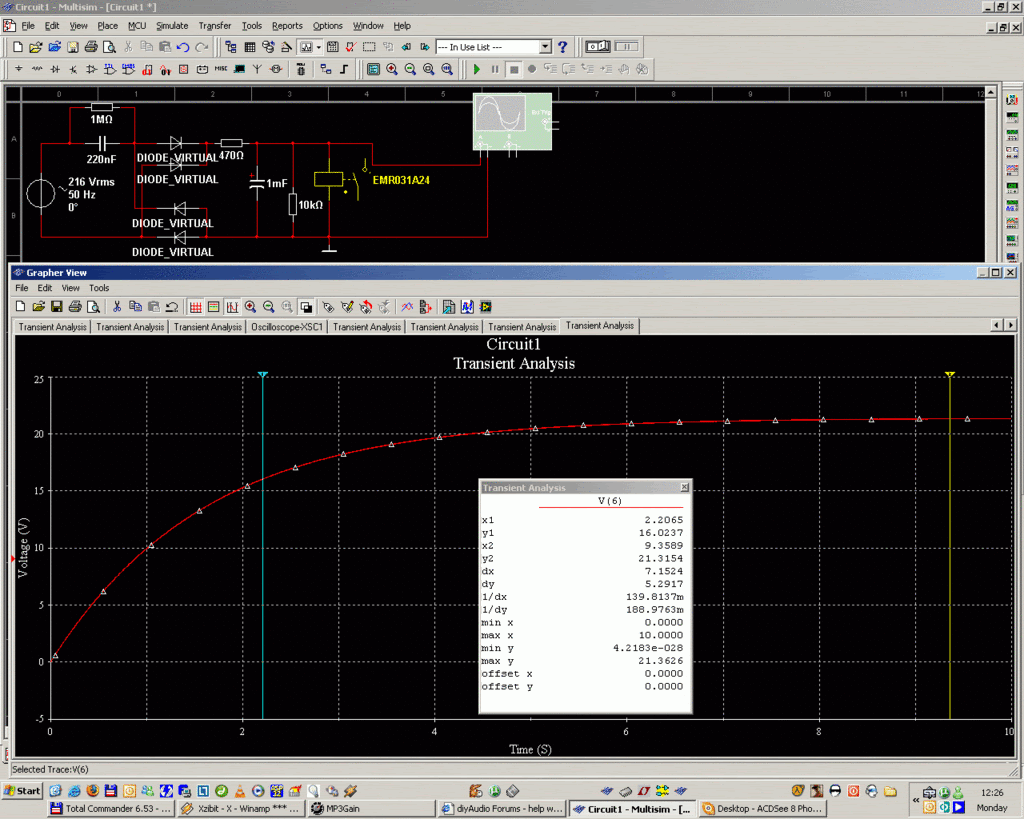Click the yellow cursor marker on graph

(x=950, y=375)
